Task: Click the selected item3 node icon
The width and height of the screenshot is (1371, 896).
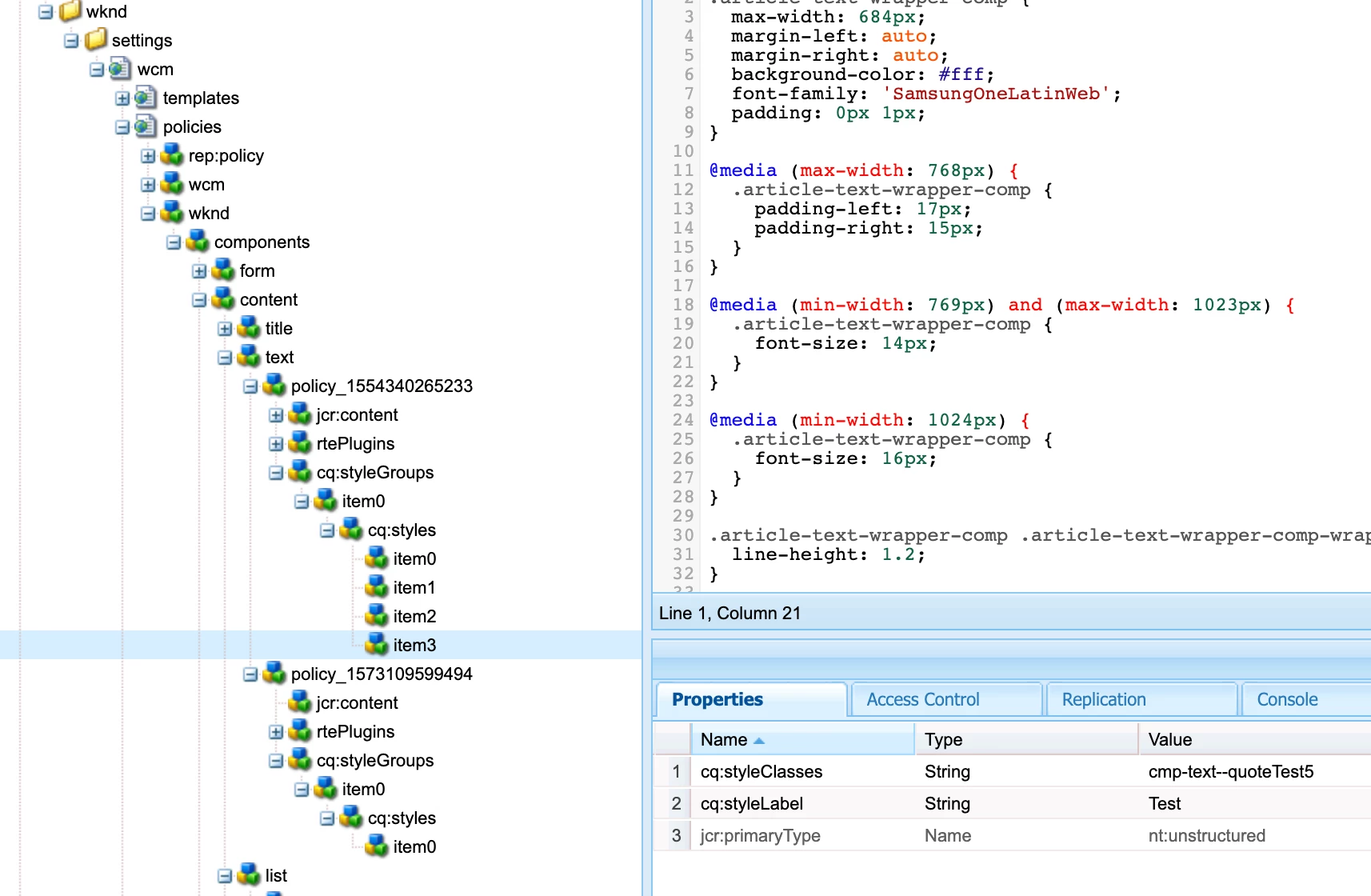Action: point(376,645)
